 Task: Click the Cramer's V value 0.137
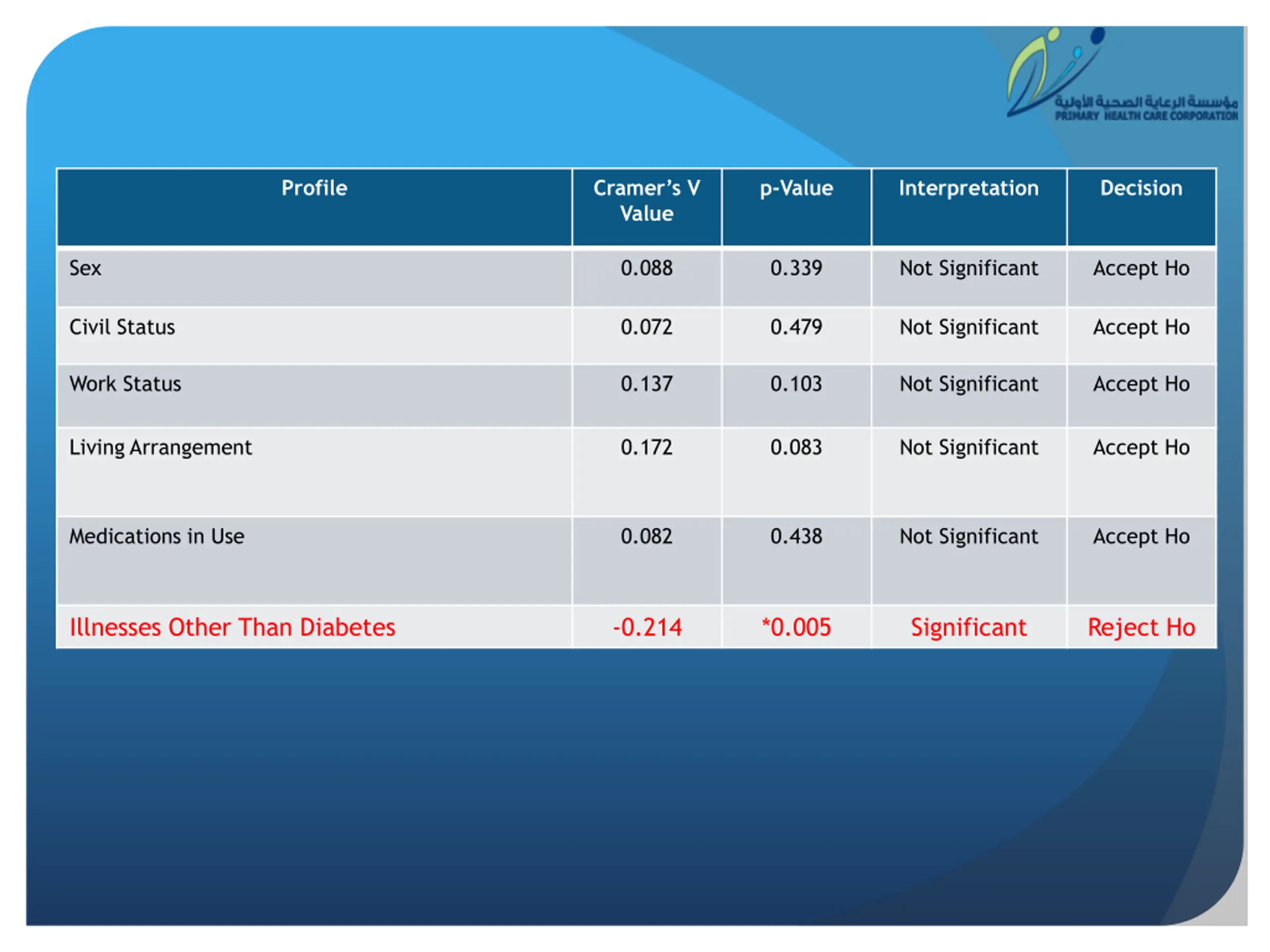pos(646,384)
